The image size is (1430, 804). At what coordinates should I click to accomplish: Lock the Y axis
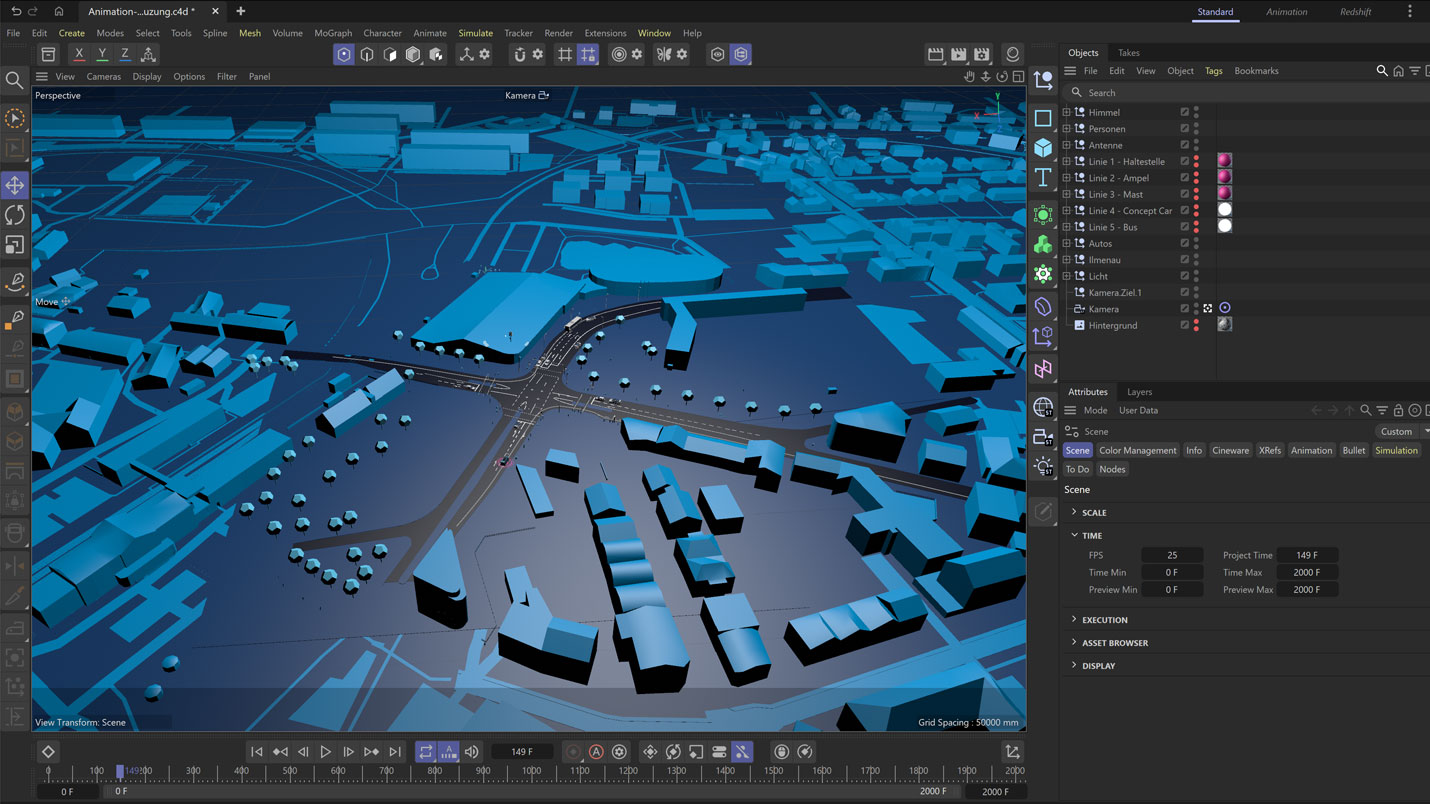[x=102, y=54]
